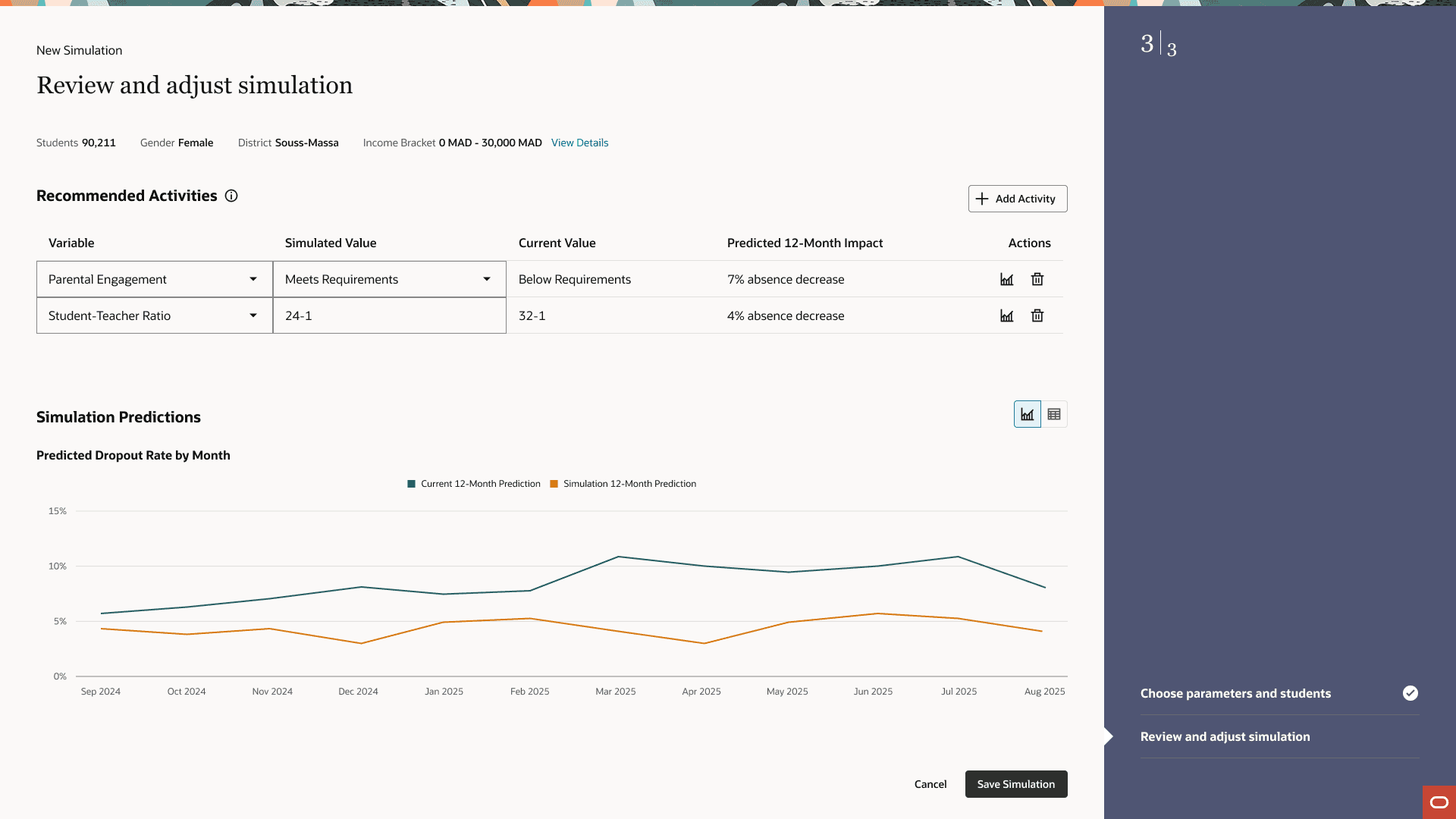The height and width of the screenshot is (819, 1456).
Task: Click the completed step checkmark icon
Action: 1410,693
